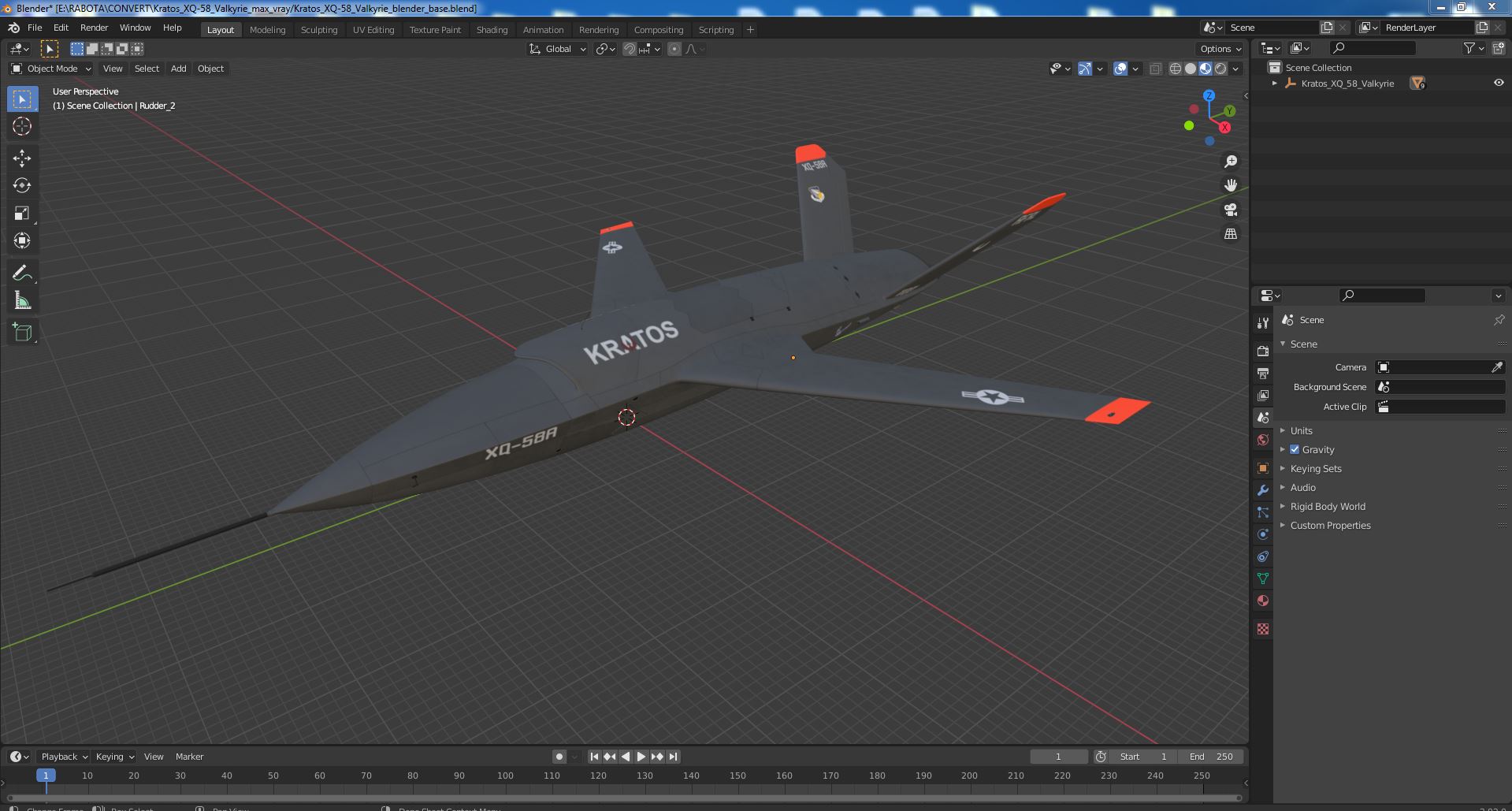Switch to wireframe shading
Screen dimensions: 1512x811
click(1176, 69)
